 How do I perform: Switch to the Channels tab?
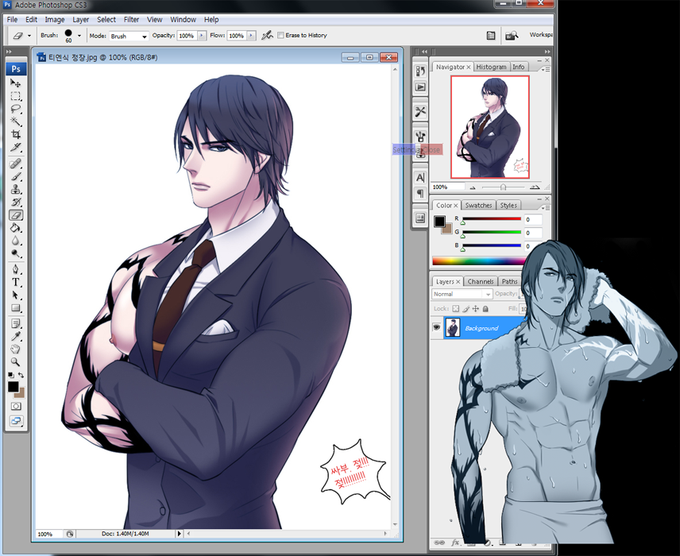pyautogui.click(x=481, y=281)
